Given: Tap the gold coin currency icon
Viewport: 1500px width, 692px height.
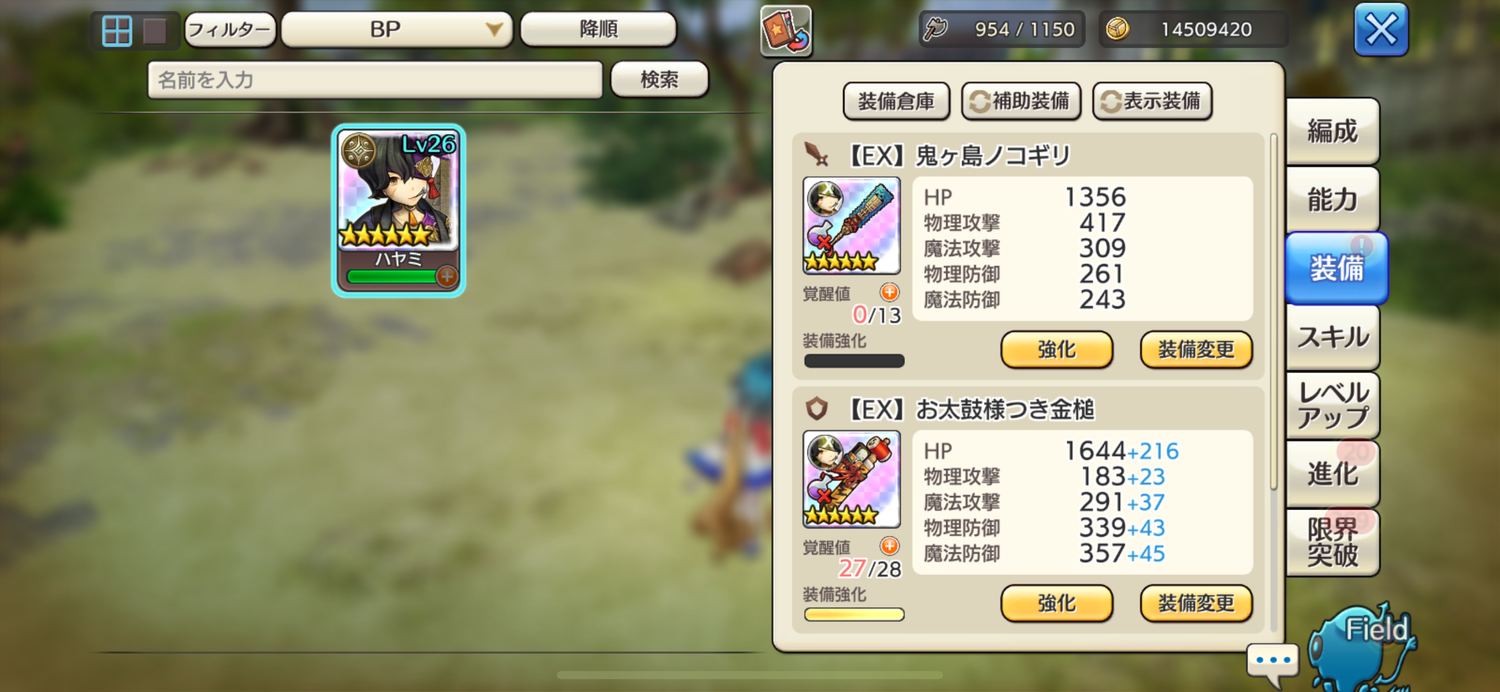Looking at the screenshot, I should 1118,29.
